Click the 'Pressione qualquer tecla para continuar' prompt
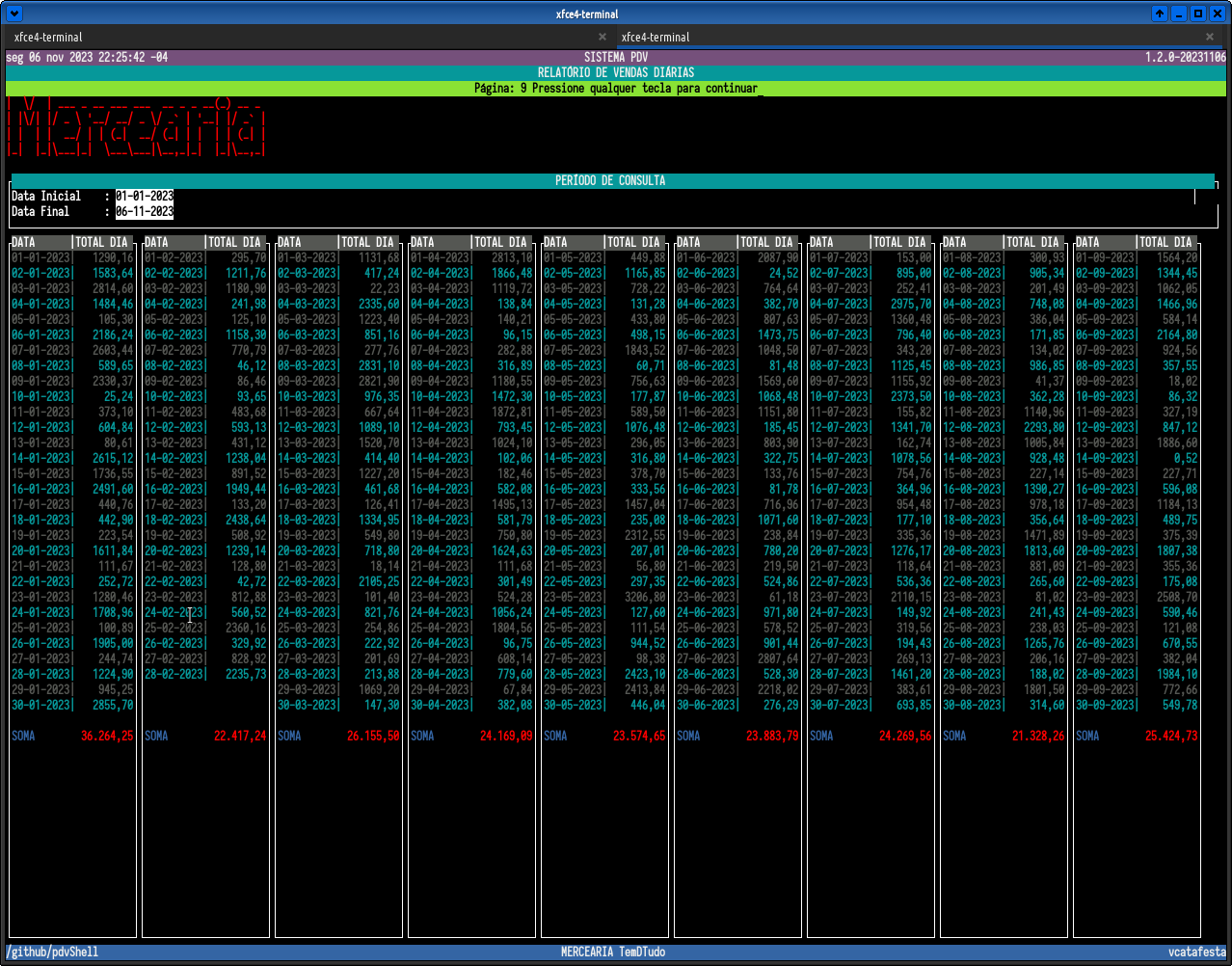The image size is (1232, 966). 645,88
